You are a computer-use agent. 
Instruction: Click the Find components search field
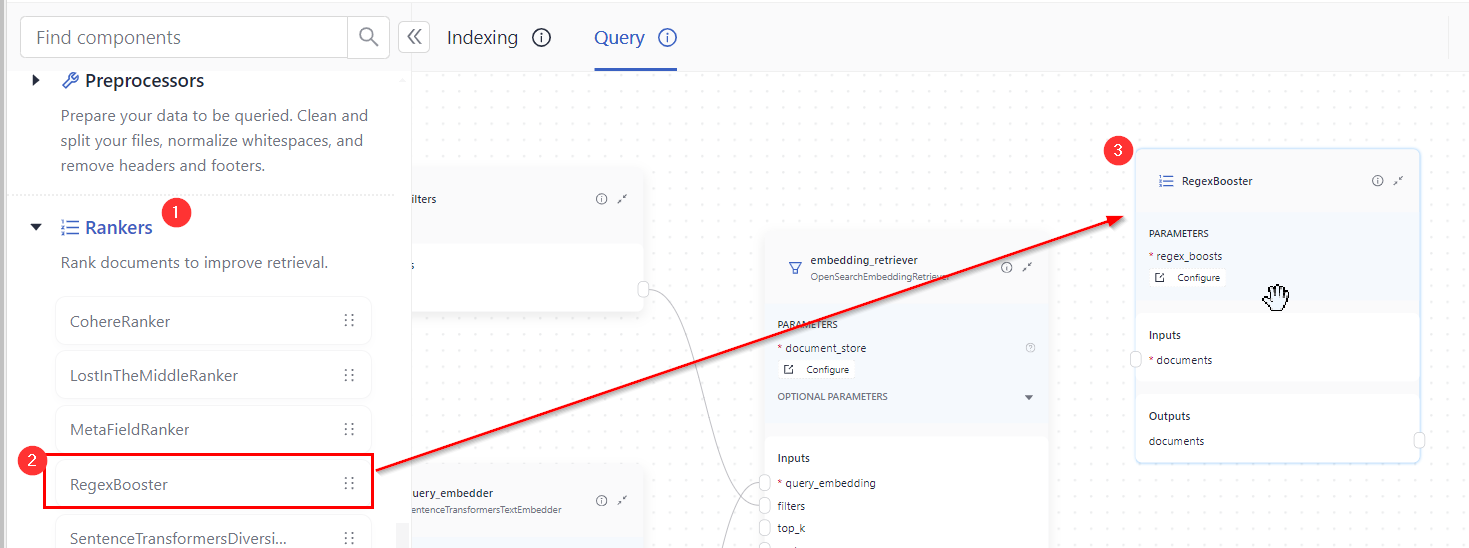(184, 37)
